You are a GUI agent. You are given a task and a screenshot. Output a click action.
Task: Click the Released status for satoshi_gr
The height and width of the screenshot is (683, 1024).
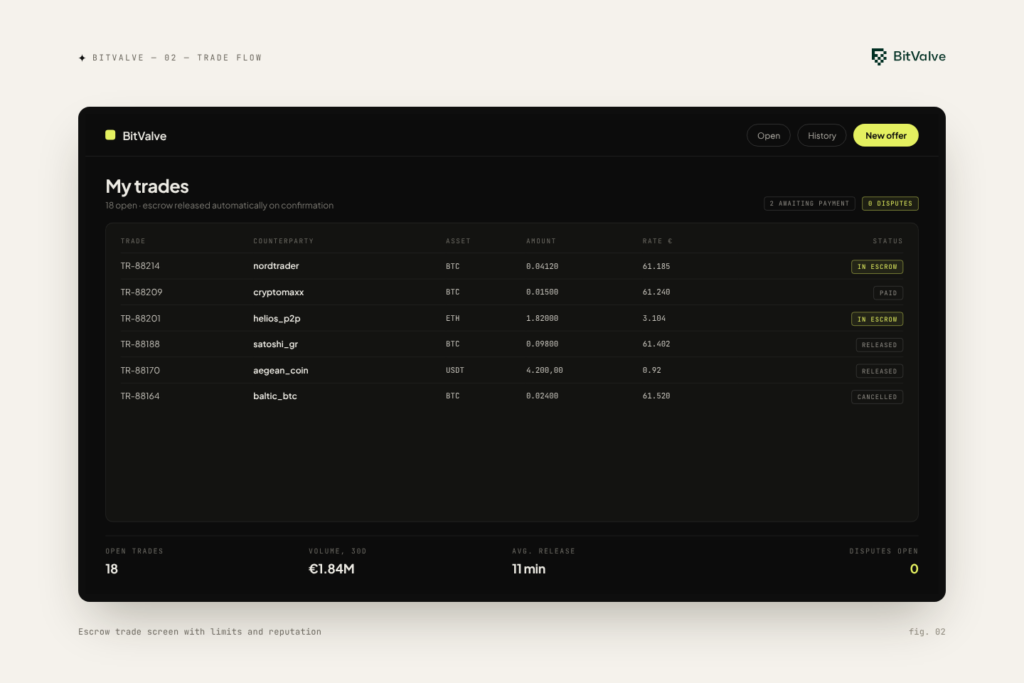click(x=880, y=344)
